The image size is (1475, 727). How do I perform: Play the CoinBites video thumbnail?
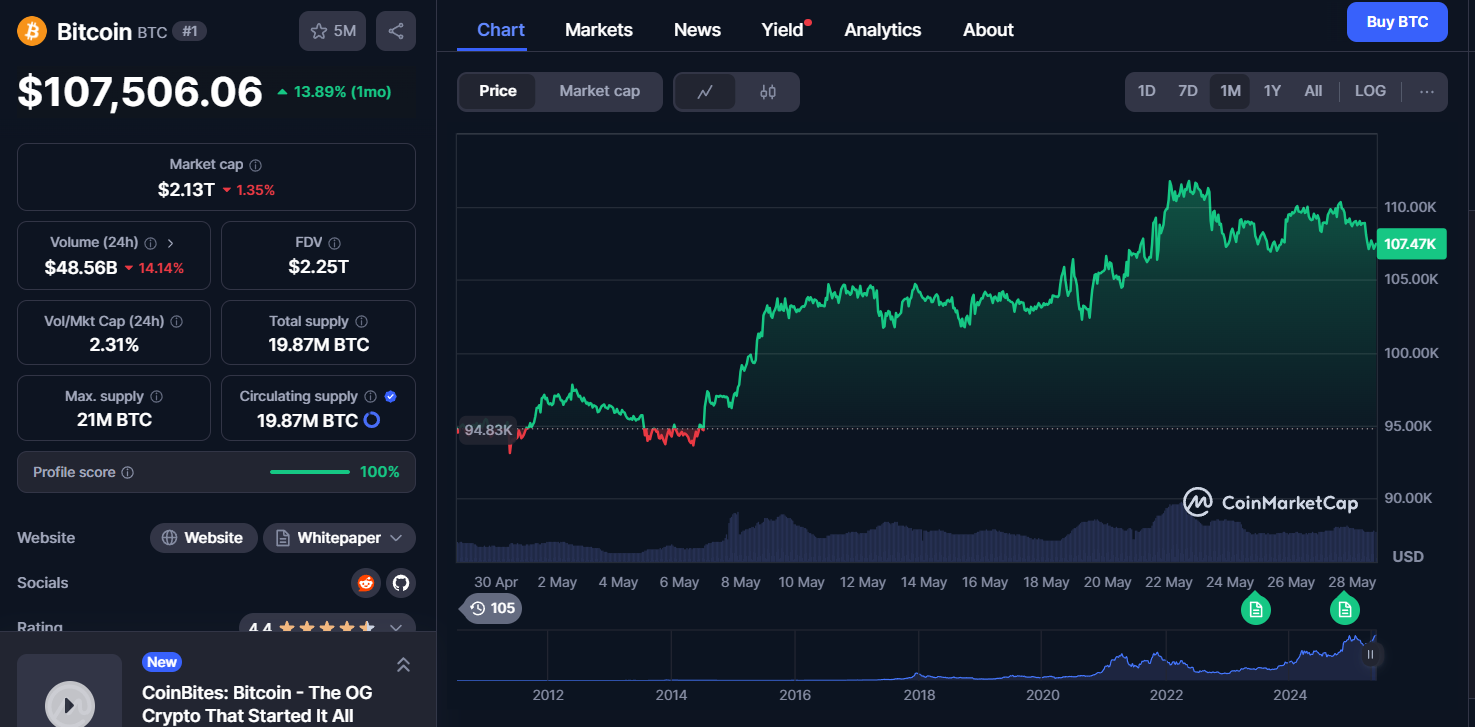69,704
